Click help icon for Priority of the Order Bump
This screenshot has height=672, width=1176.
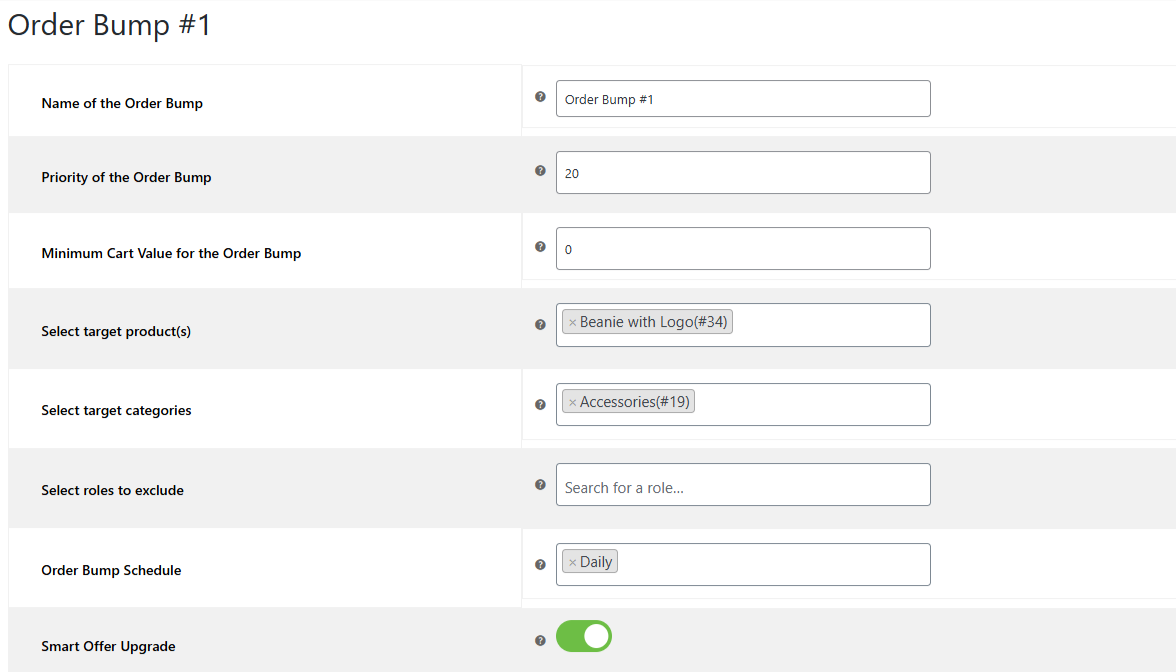point(540,171)
